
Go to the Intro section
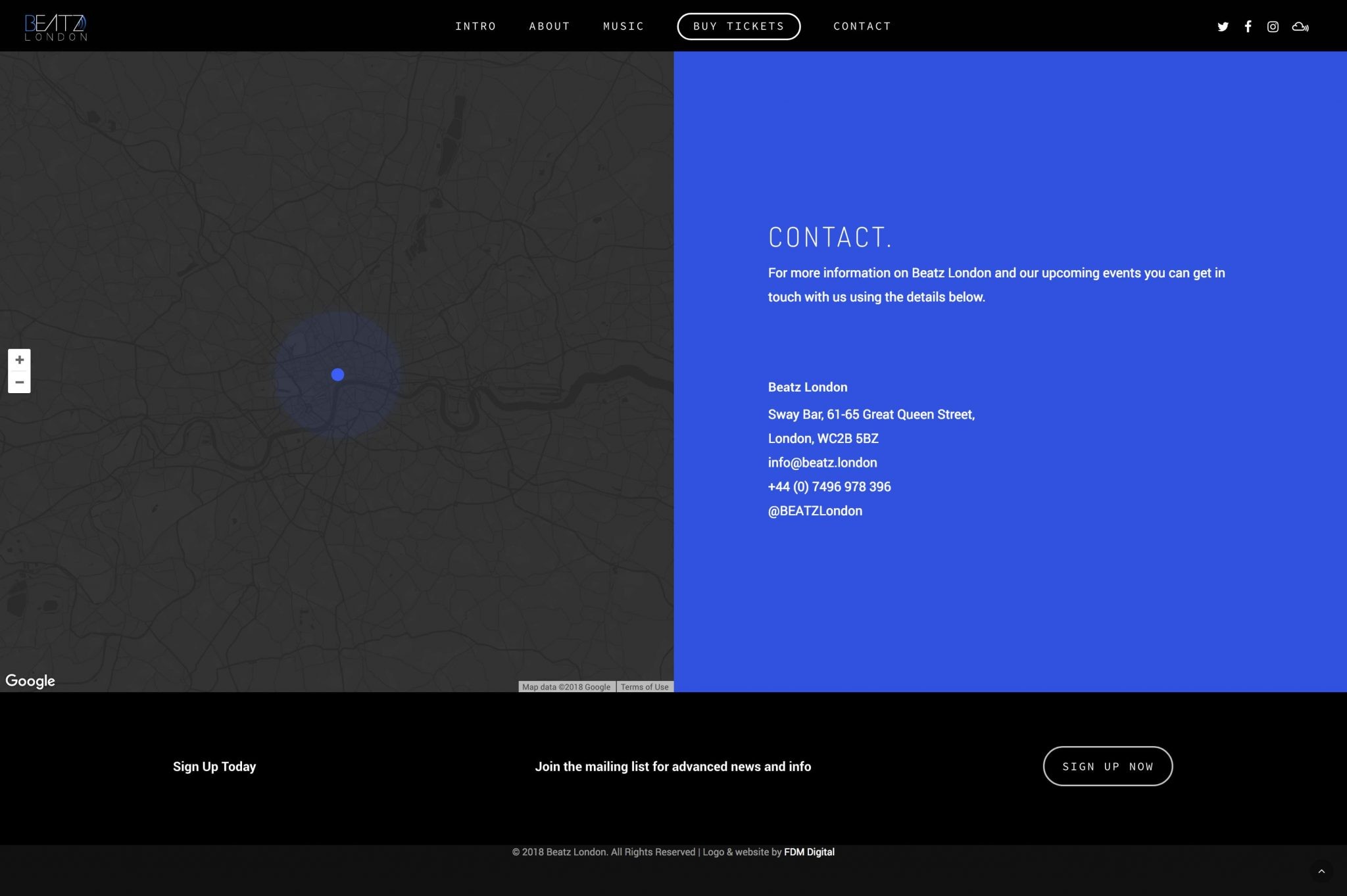476,26
